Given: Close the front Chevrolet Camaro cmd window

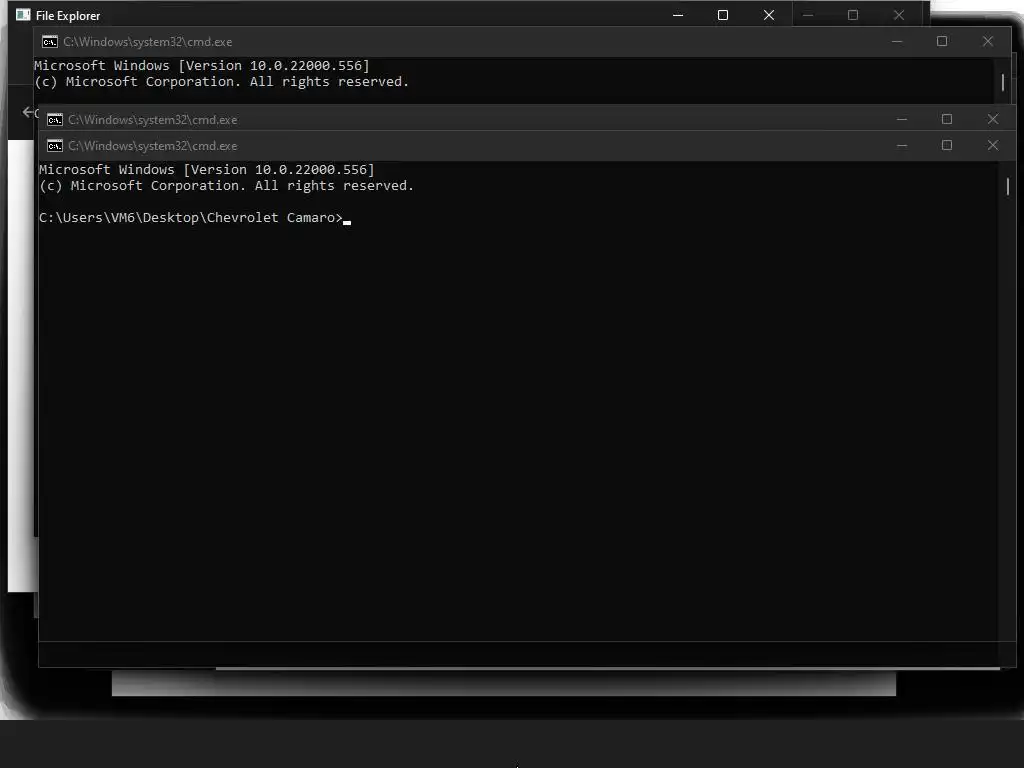Looking at the screenshot, I should [993, 146].
